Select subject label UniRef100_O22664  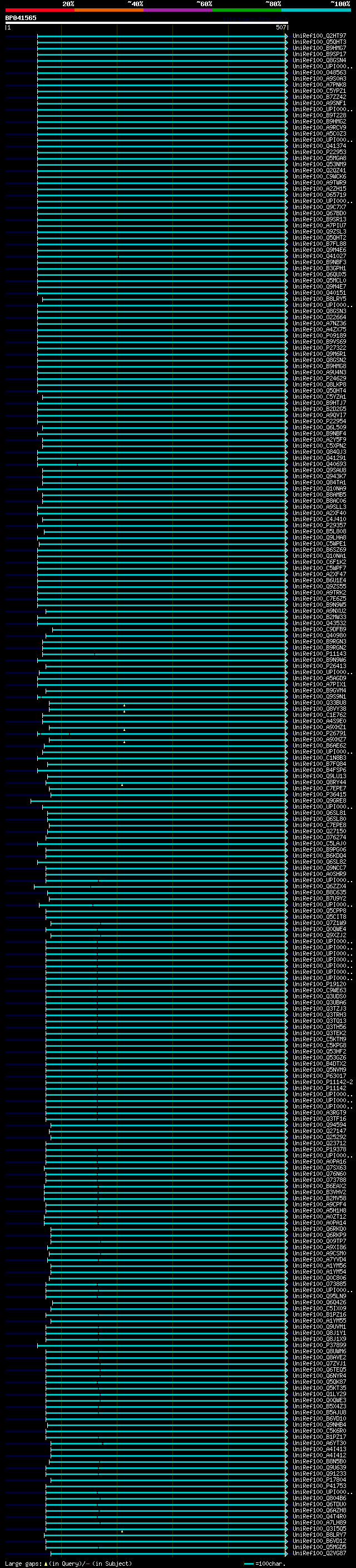[x=319, y=317]
